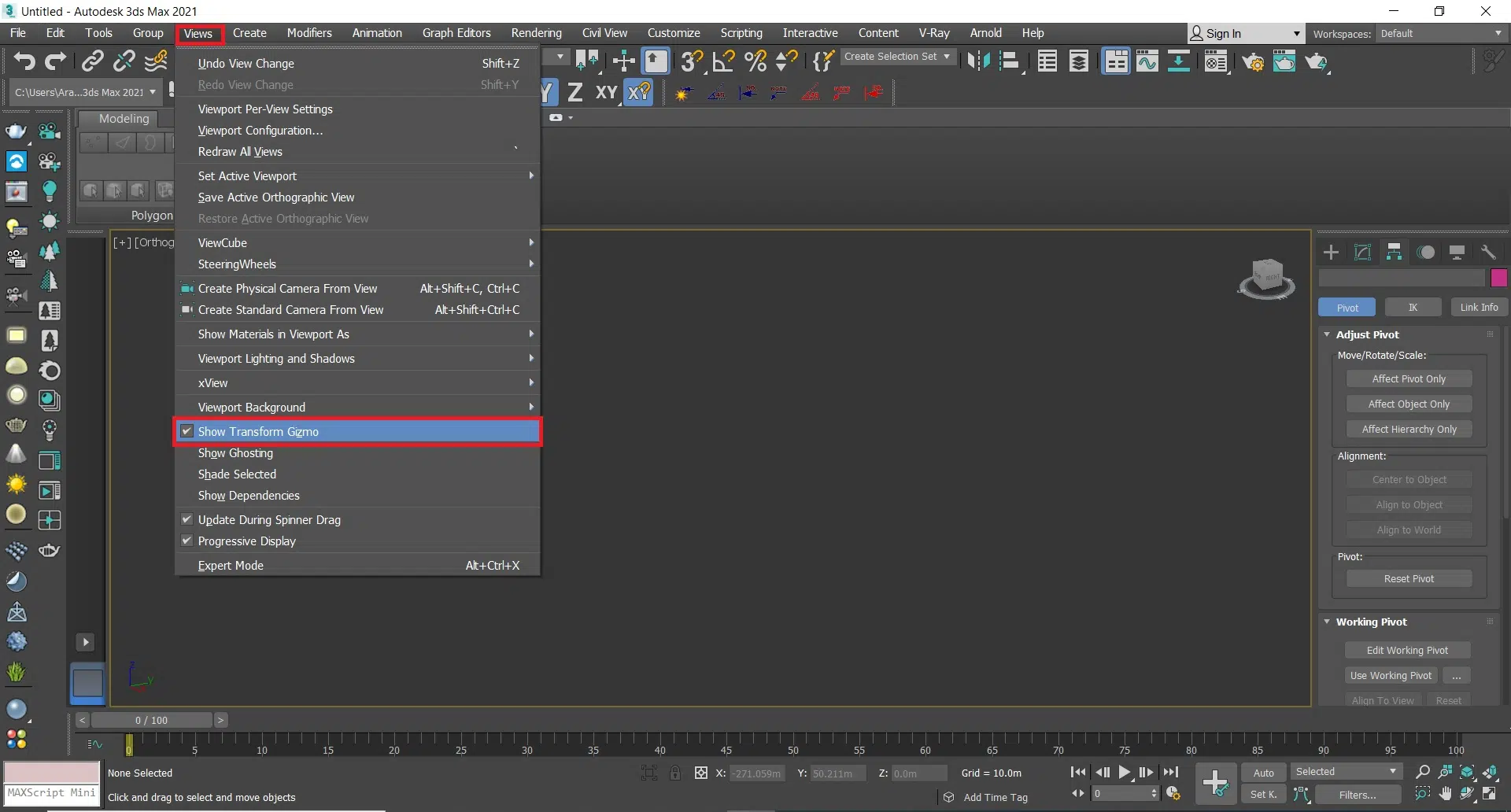The height and width of the screenshot is (812, 1511).
Task: Toggle the Angle Snap icon
Action: point(723,61)
